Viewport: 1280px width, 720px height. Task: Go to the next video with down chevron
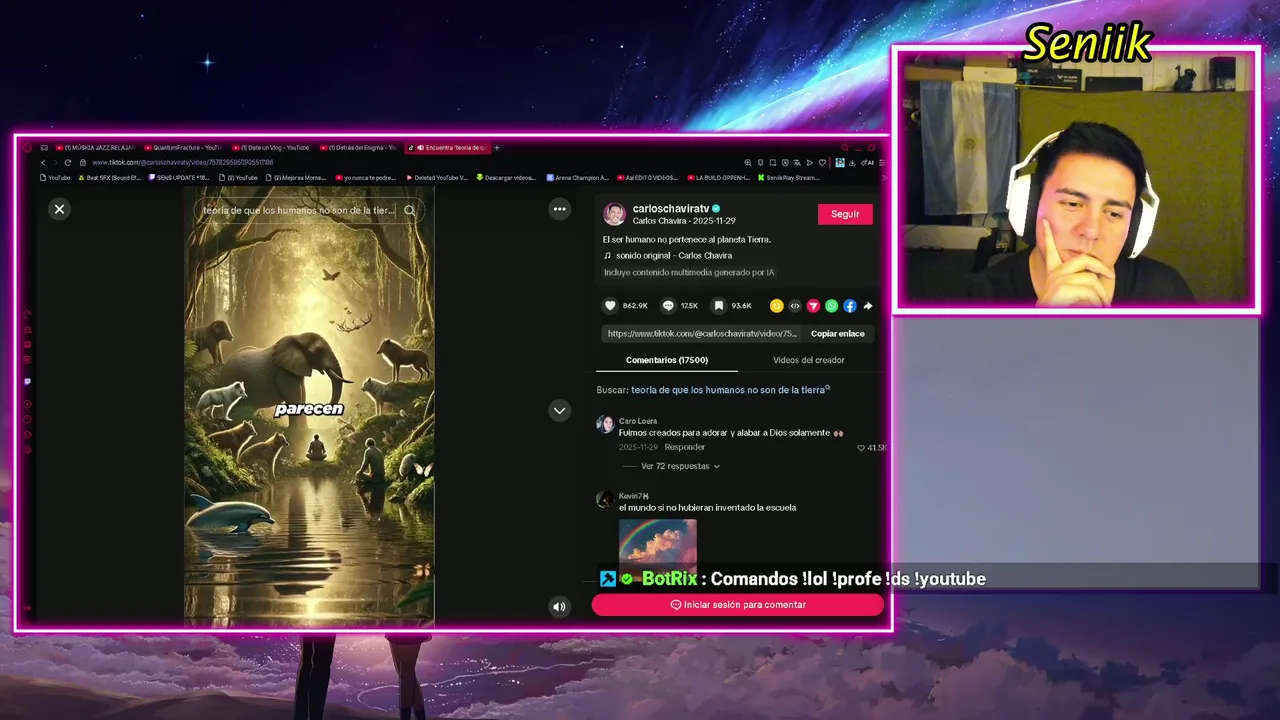coord(560,410)
